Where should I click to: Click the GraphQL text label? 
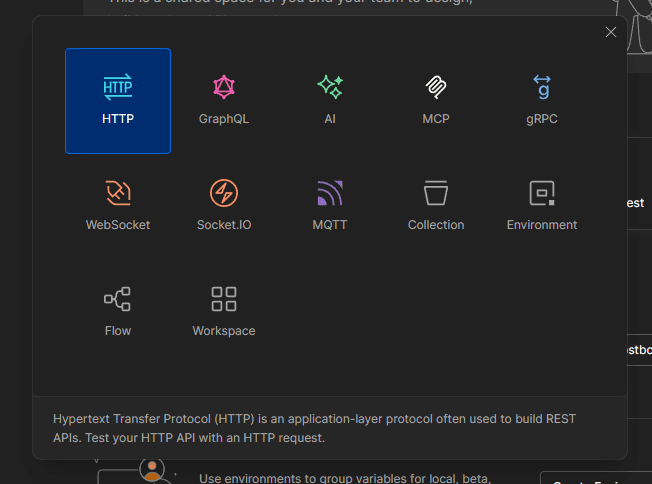[224, 119]
